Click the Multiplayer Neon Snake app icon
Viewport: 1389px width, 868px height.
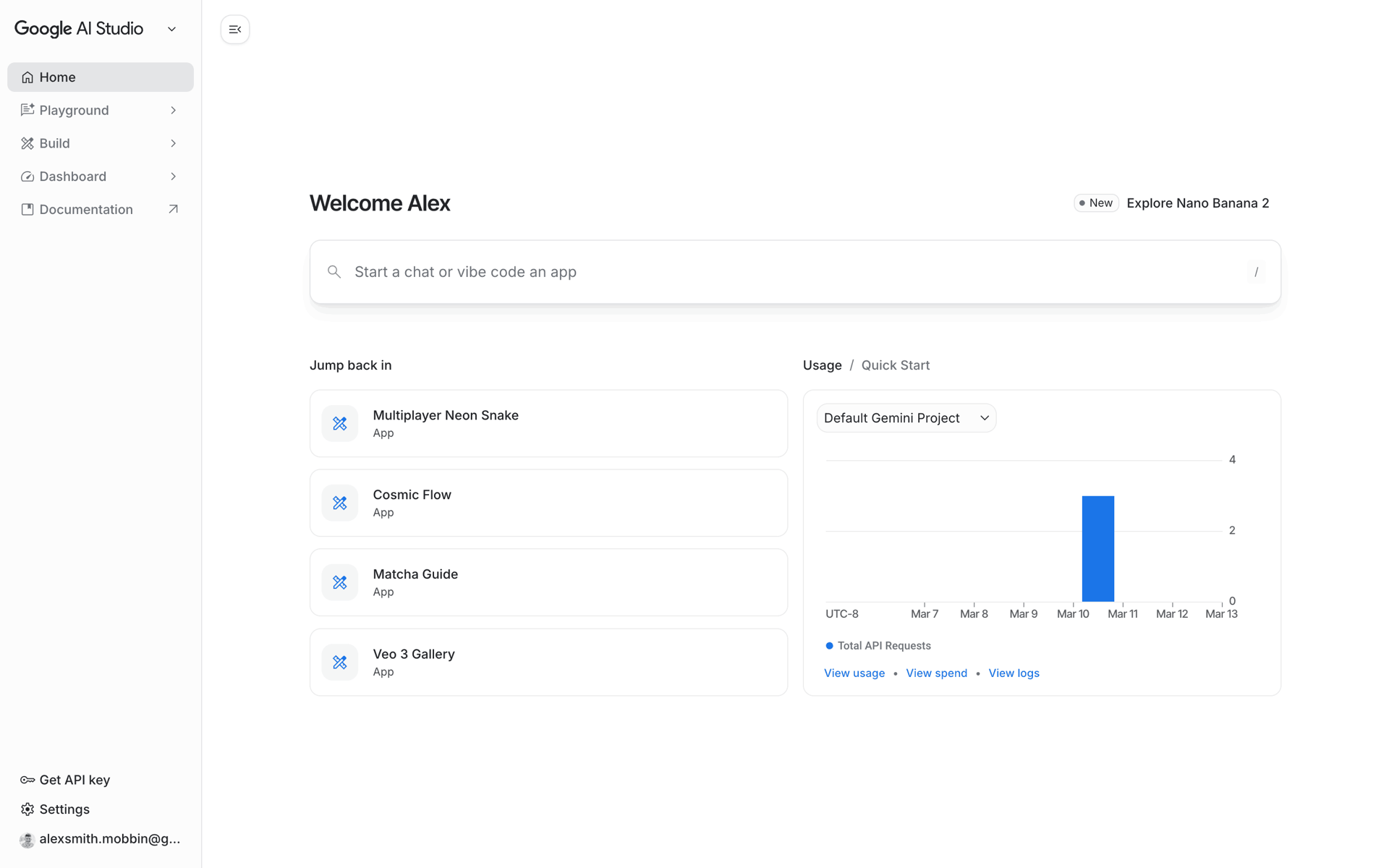(339, 423)
